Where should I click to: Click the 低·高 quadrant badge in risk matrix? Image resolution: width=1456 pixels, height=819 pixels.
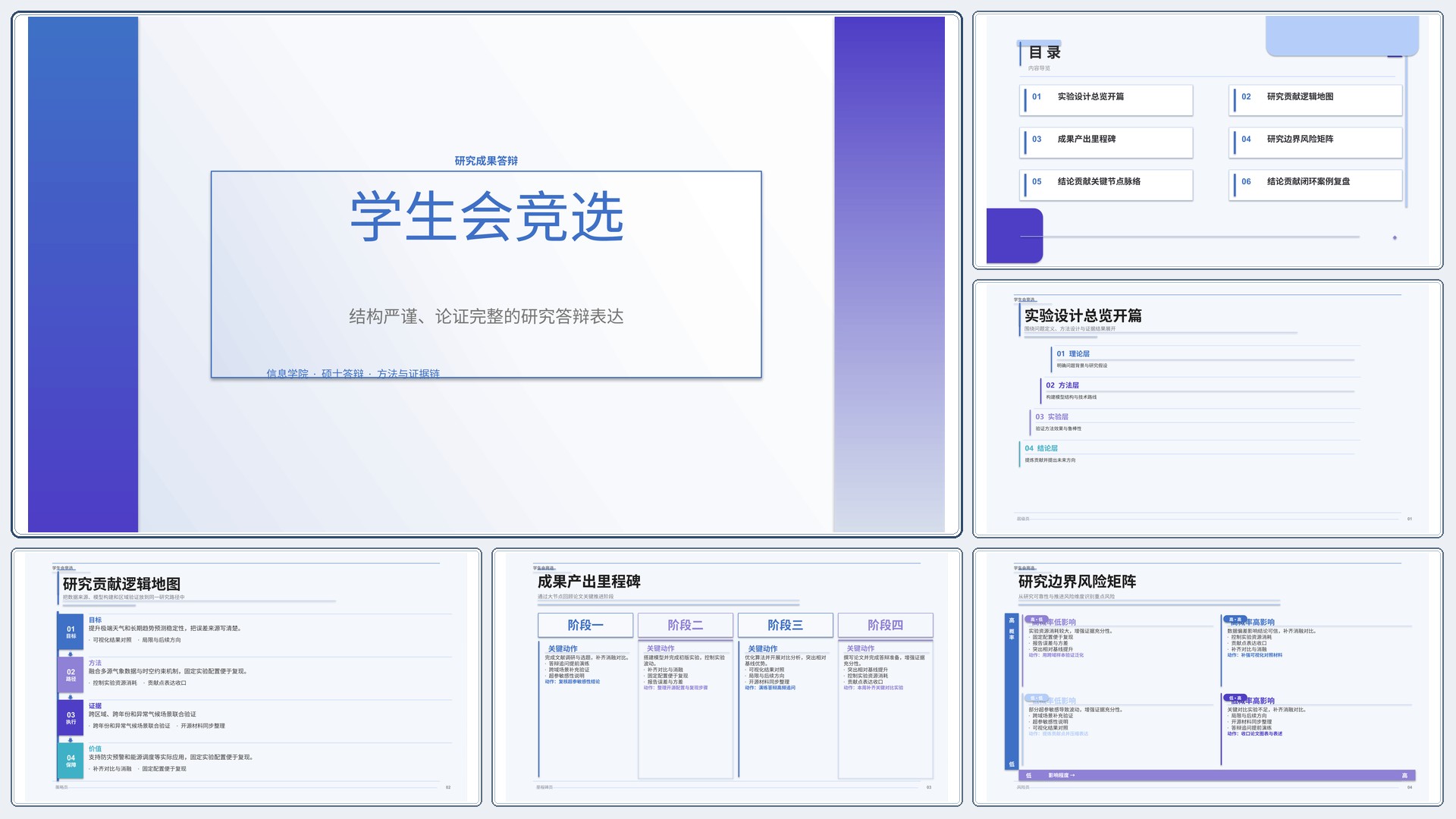[x=1235, y=698]
